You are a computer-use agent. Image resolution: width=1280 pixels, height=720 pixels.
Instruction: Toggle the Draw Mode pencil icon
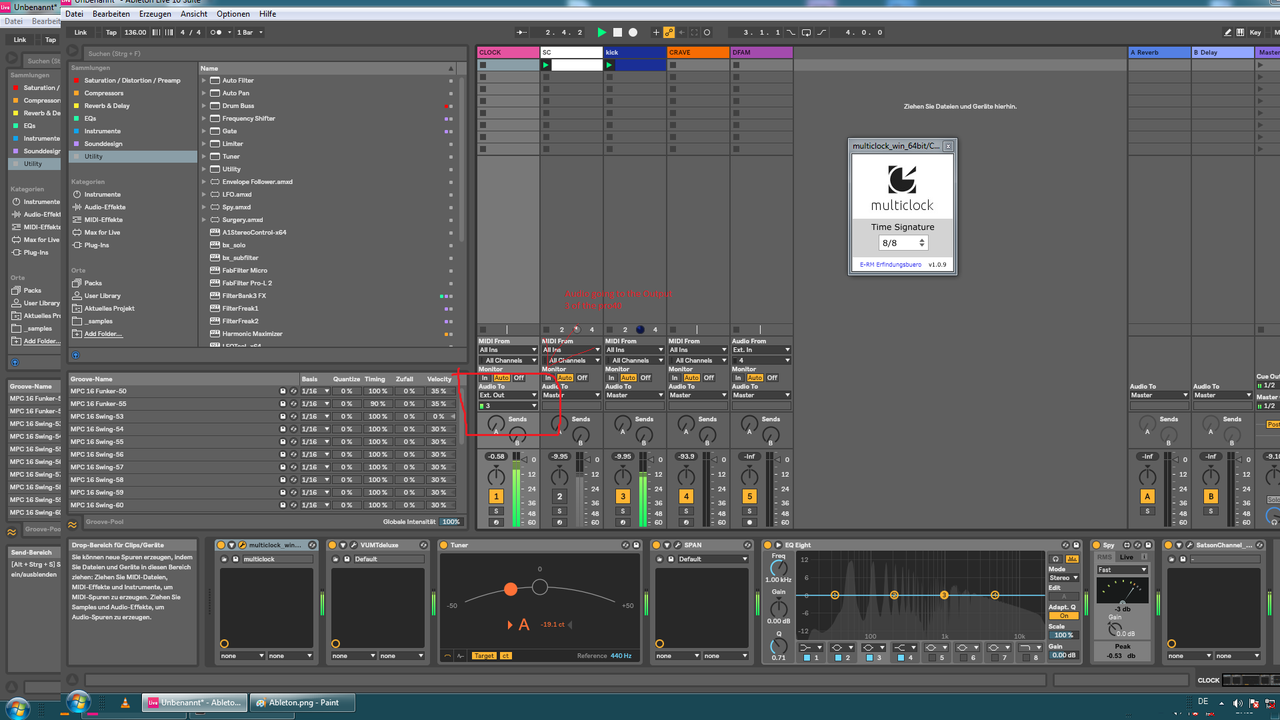[1228, 32]
